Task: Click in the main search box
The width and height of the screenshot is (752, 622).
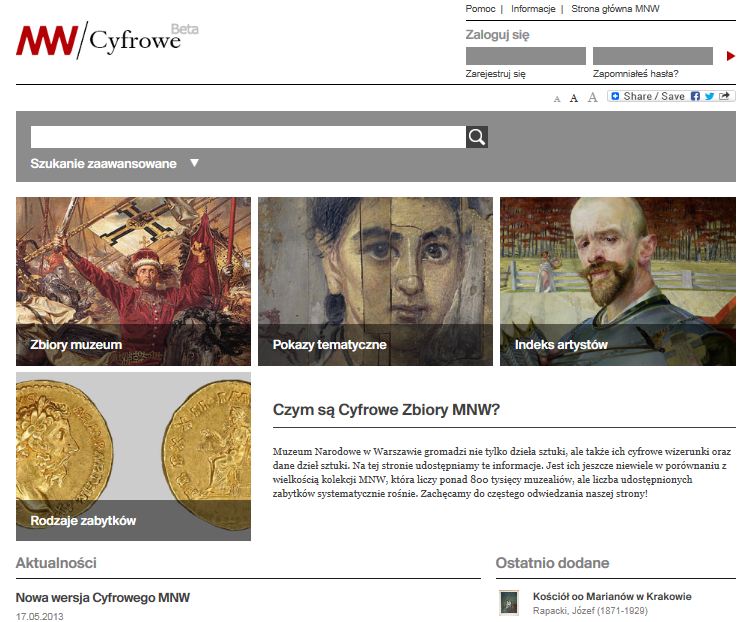Action: coord(248,137)
